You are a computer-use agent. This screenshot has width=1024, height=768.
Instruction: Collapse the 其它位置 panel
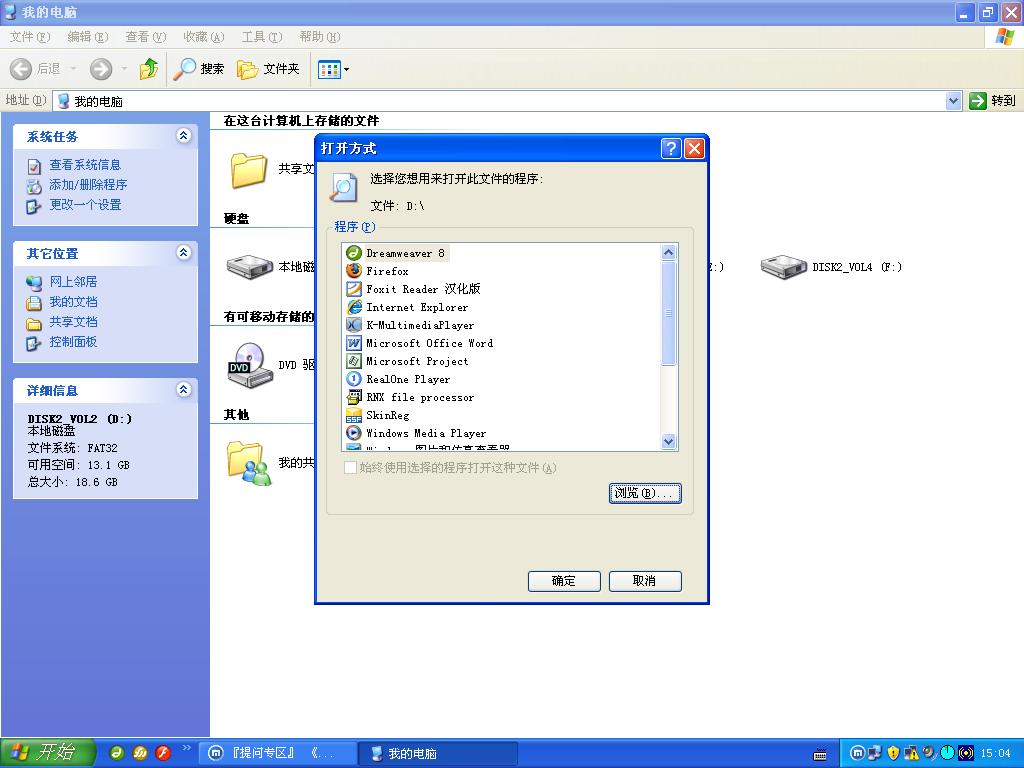[x=184, y=253]
